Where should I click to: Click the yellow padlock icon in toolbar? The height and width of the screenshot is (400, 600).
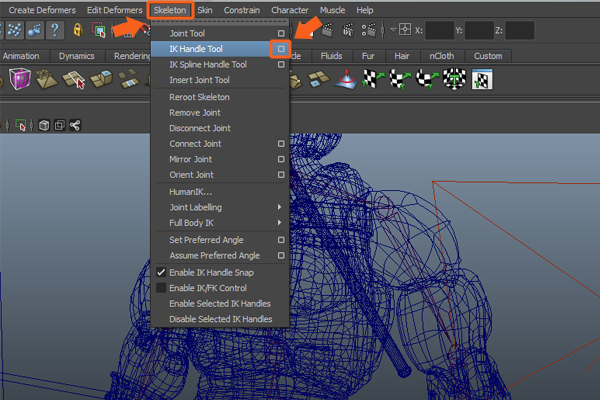[77, 31]
